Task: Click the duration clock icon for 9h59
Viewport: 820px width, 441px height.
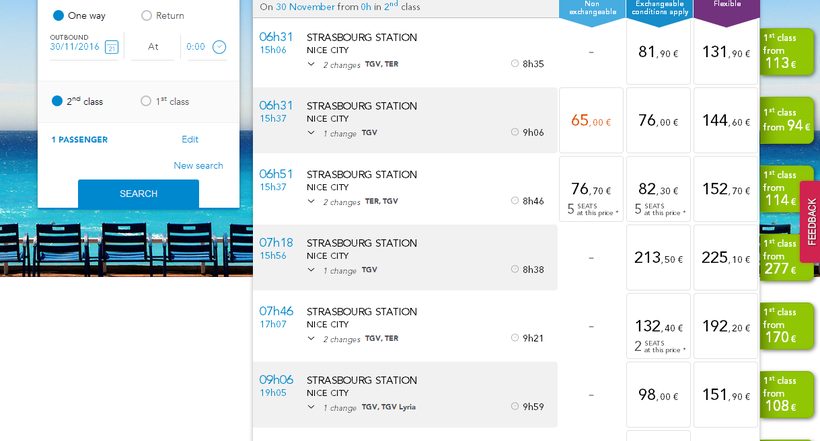Action: click(x=515, y=407)
